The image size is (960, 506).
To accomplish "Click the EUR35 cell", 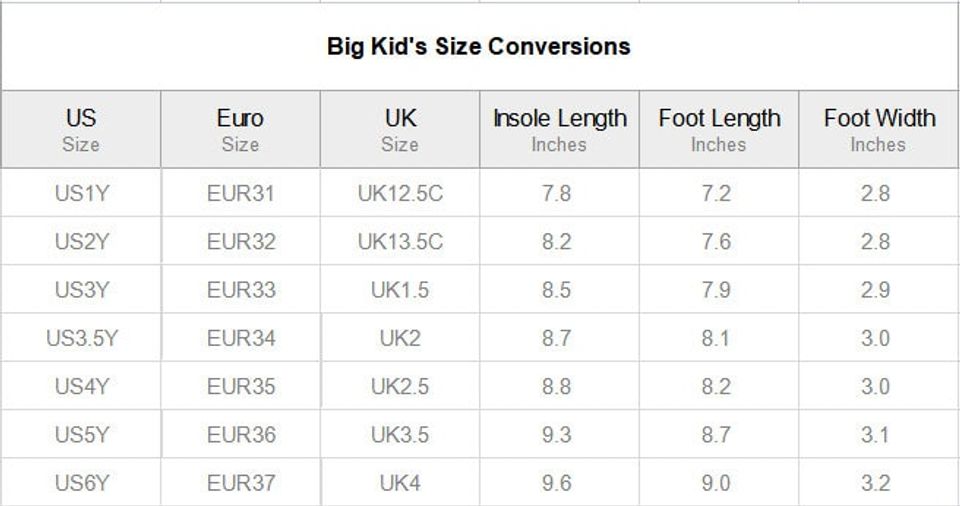I will (x=240, y=387).
